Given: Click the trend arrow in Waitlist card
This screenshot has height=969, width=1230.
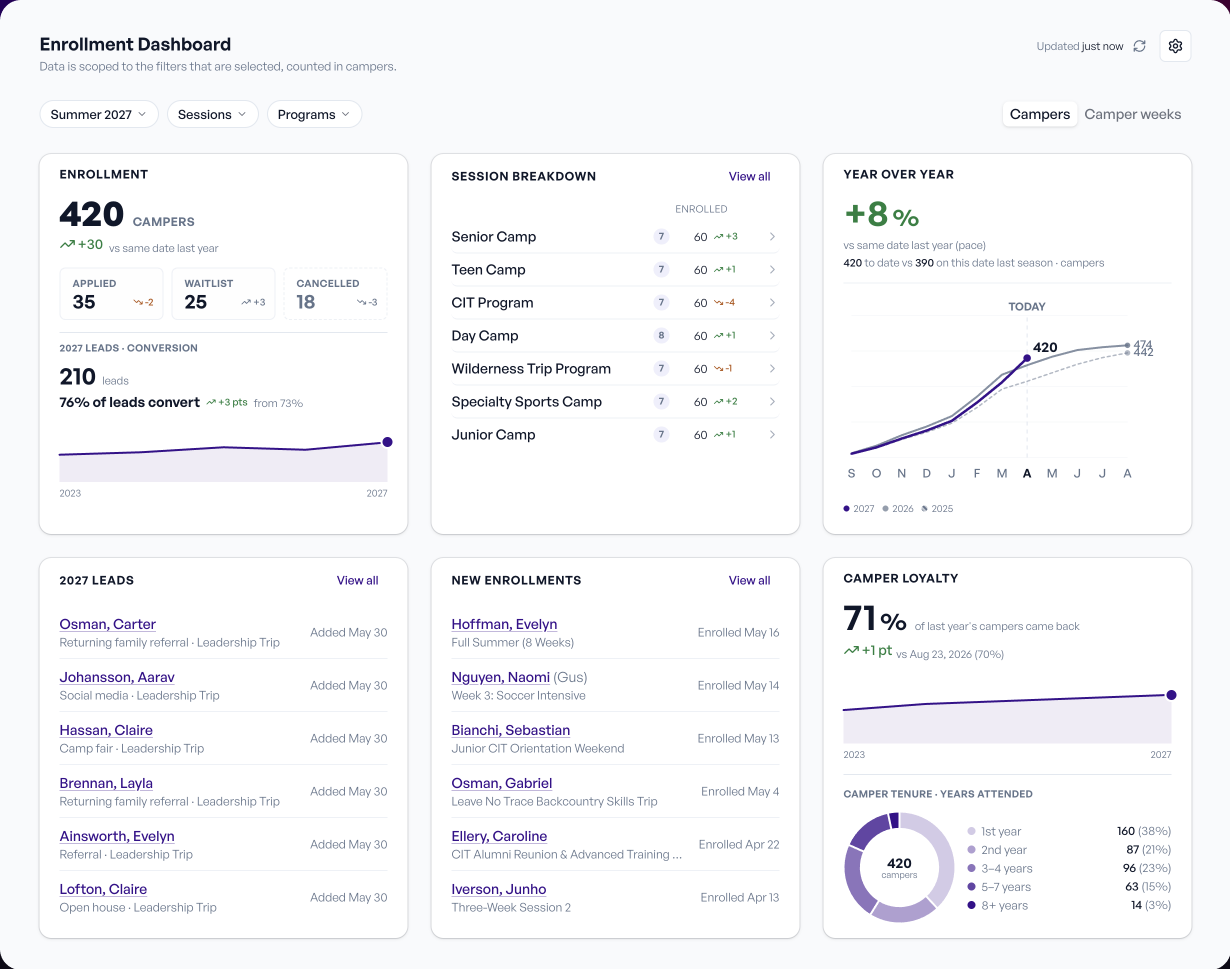Looking at the screenshot, I should tap(246, 302).
